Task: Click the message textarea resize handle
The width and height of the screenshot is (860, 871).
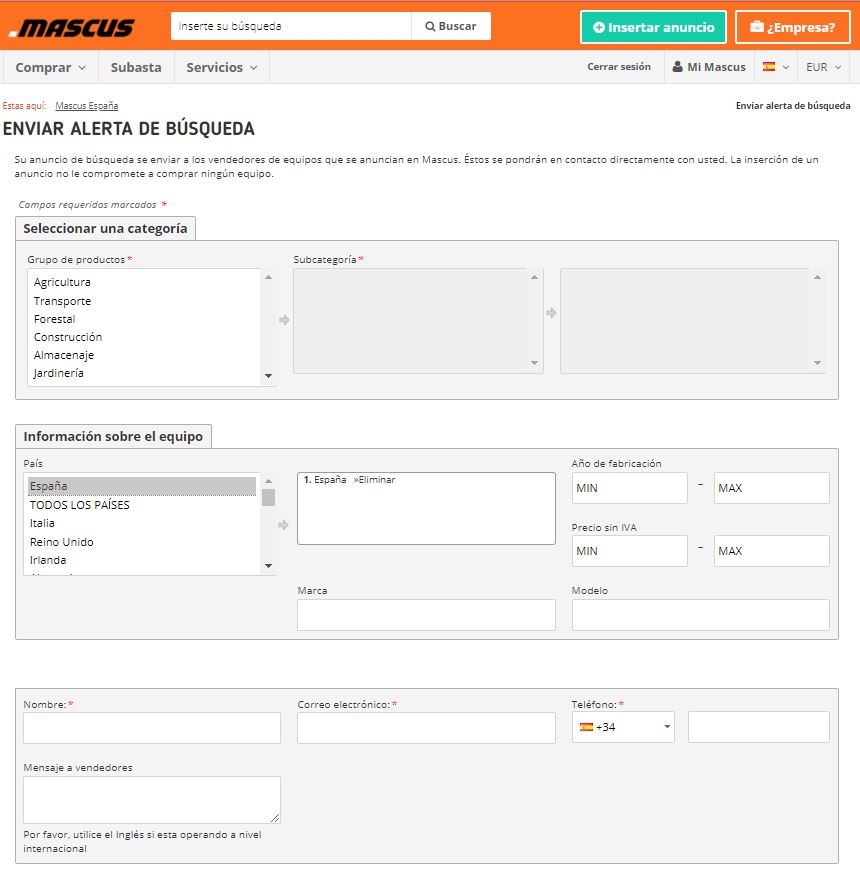Action: pos(275,818)
